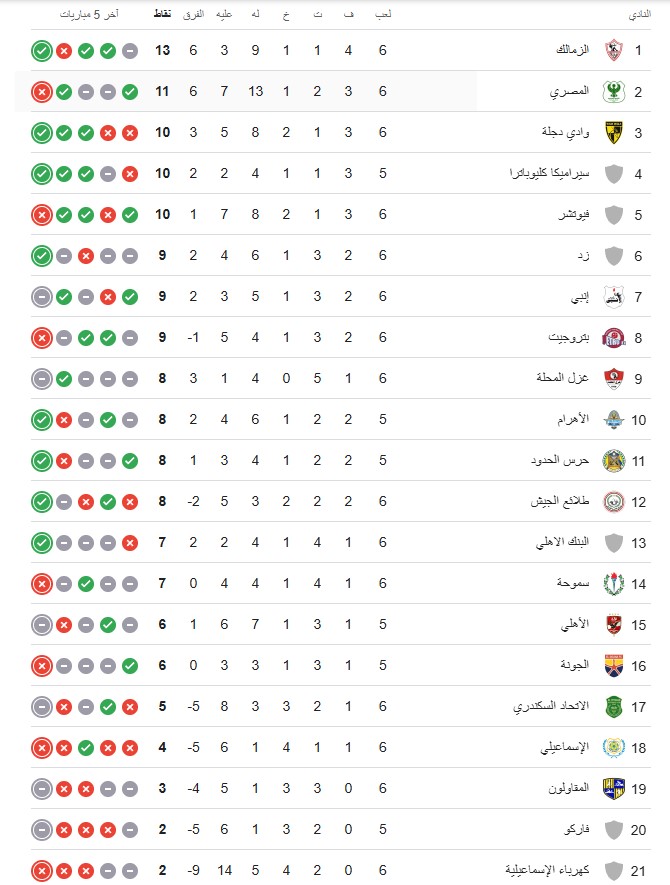Click the Al Ahly red eagle logo
This screenshot has width=670, height=885.
(614, 625)
